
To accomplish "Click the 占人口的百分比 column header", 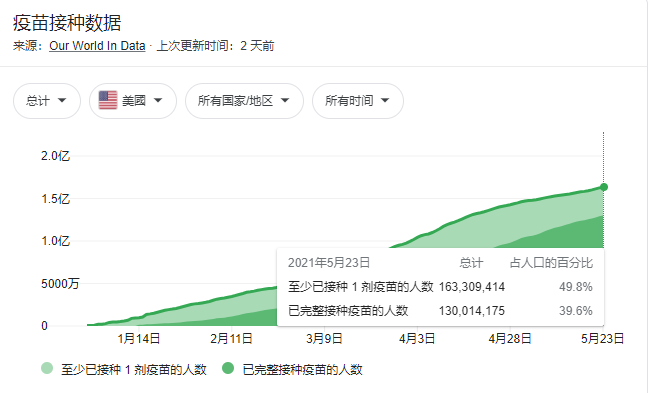I will (551, 263).
